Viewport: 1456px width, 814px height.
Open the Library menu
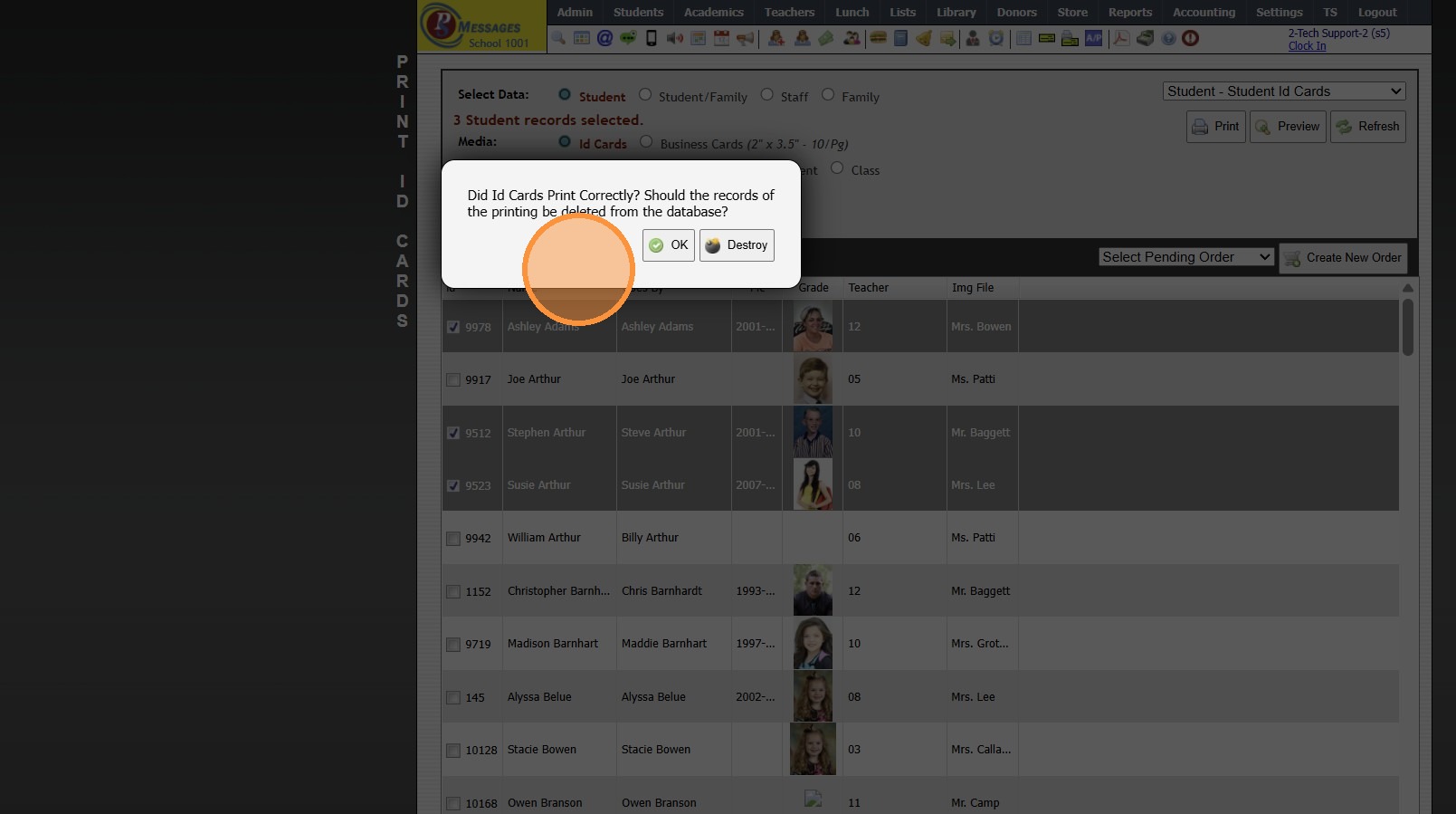pyautogui.click(x=956, y=13)
